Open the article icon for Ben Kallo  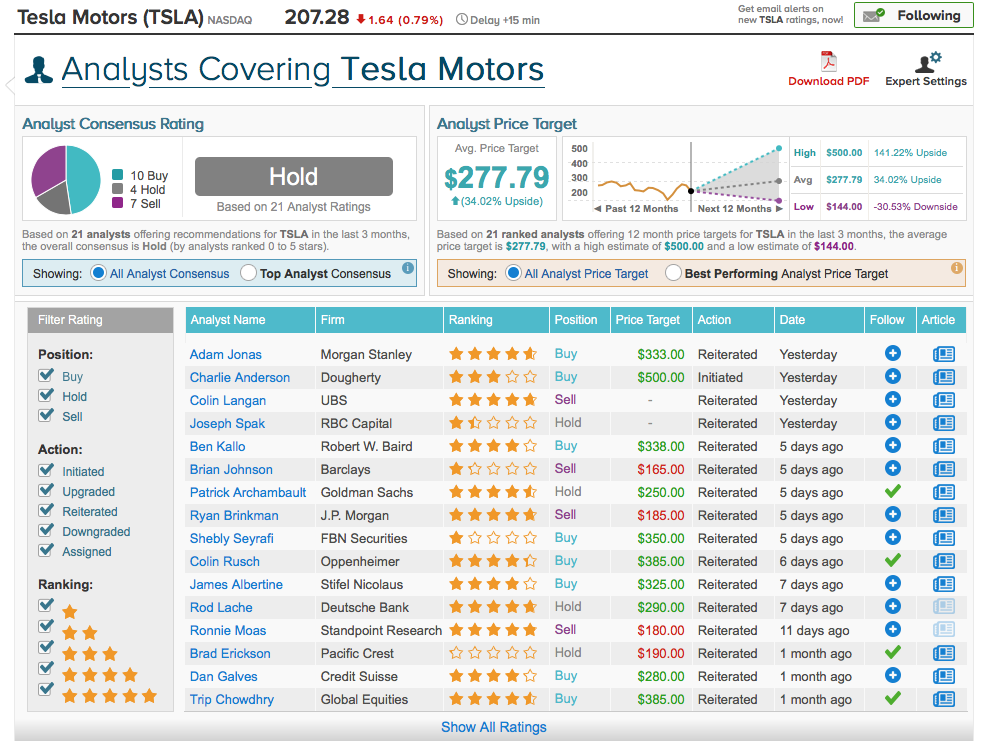click(x=944, y=446)
